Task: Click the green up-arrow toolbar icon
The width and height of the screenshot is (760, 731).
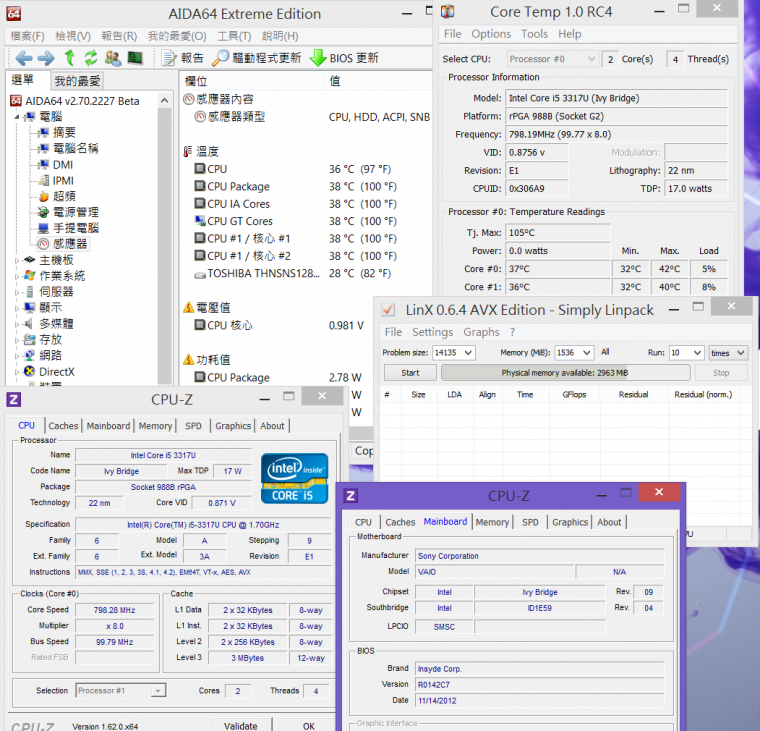Action: (69, 58)
